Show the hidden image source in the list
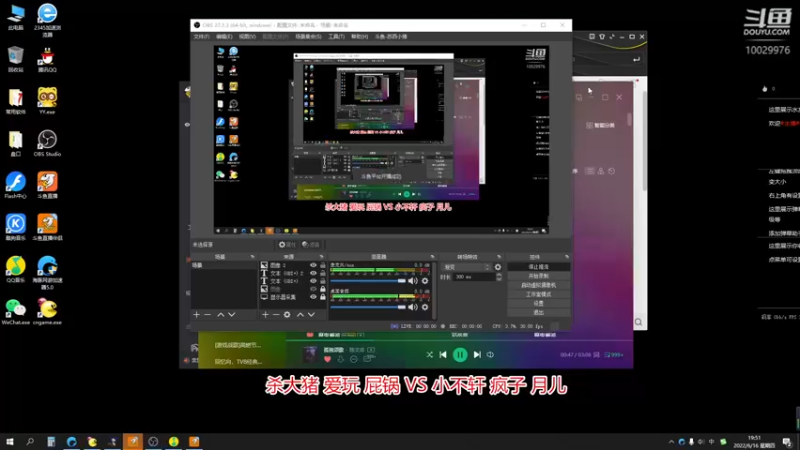 313,289
